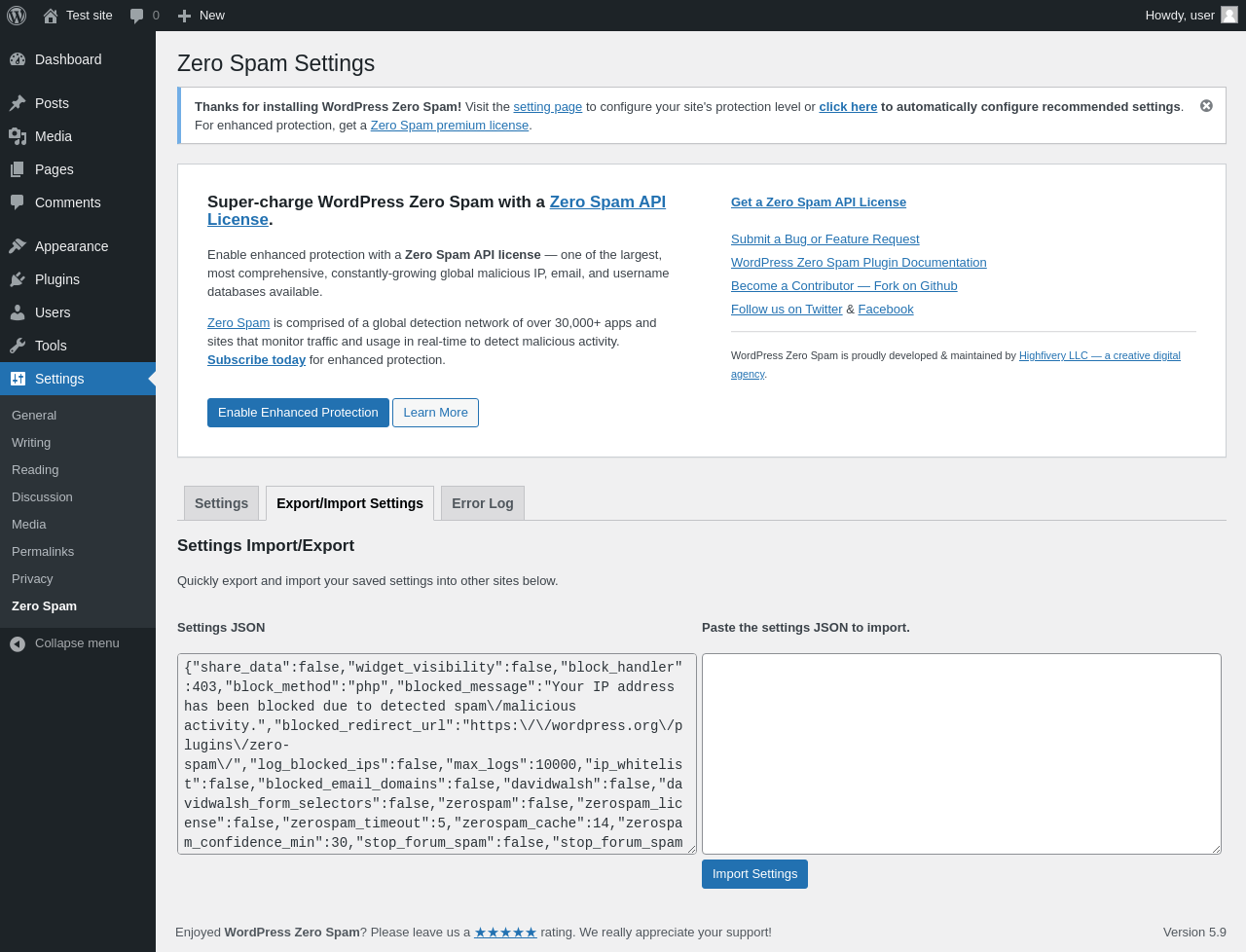Switch to the Error Log tab

point(483,503)
